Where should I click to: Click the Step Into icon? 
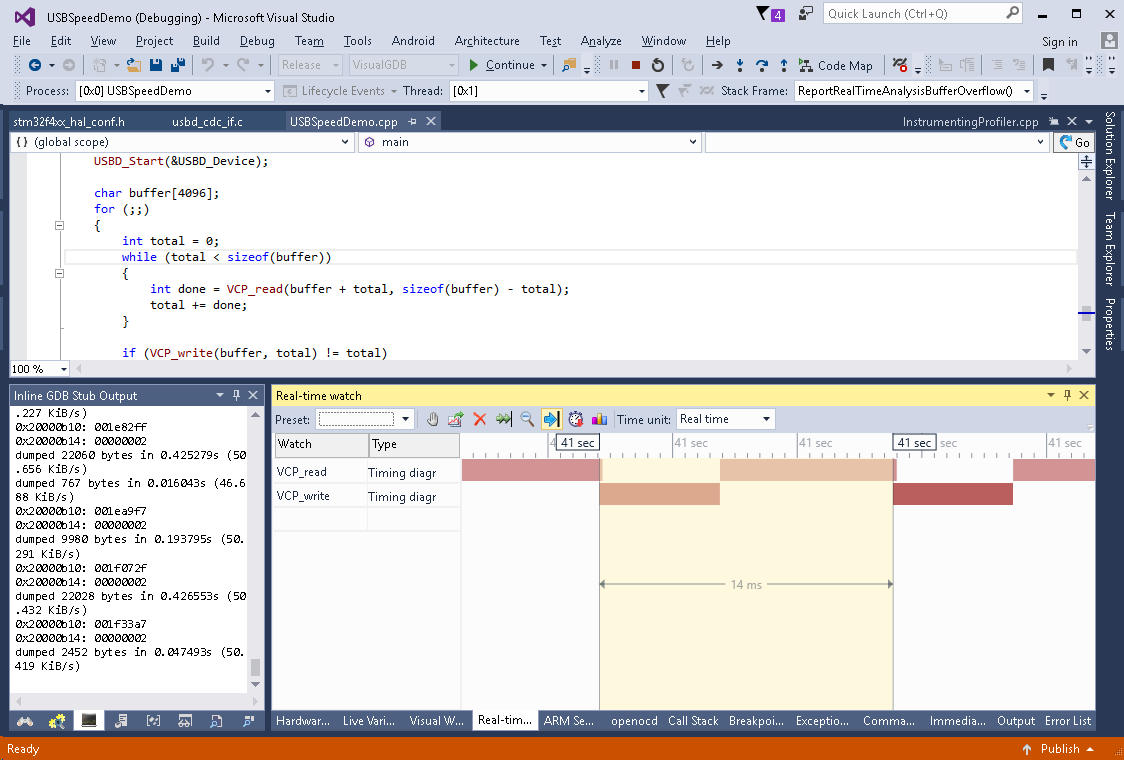(x=740, y=65)
